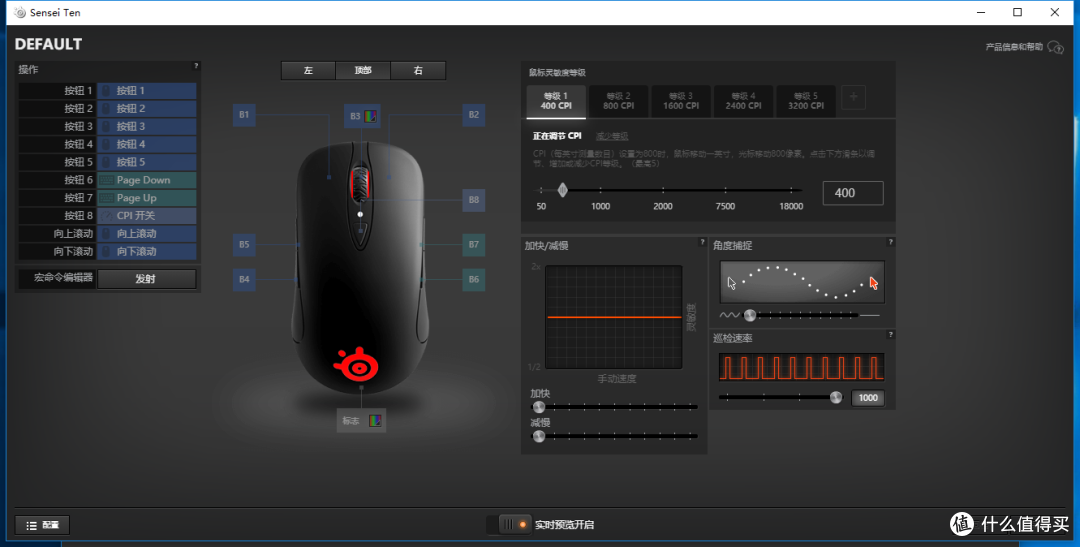Screen dimensions: 1080x547
Task: Select the B1 button label
Action: click(245, 114)
